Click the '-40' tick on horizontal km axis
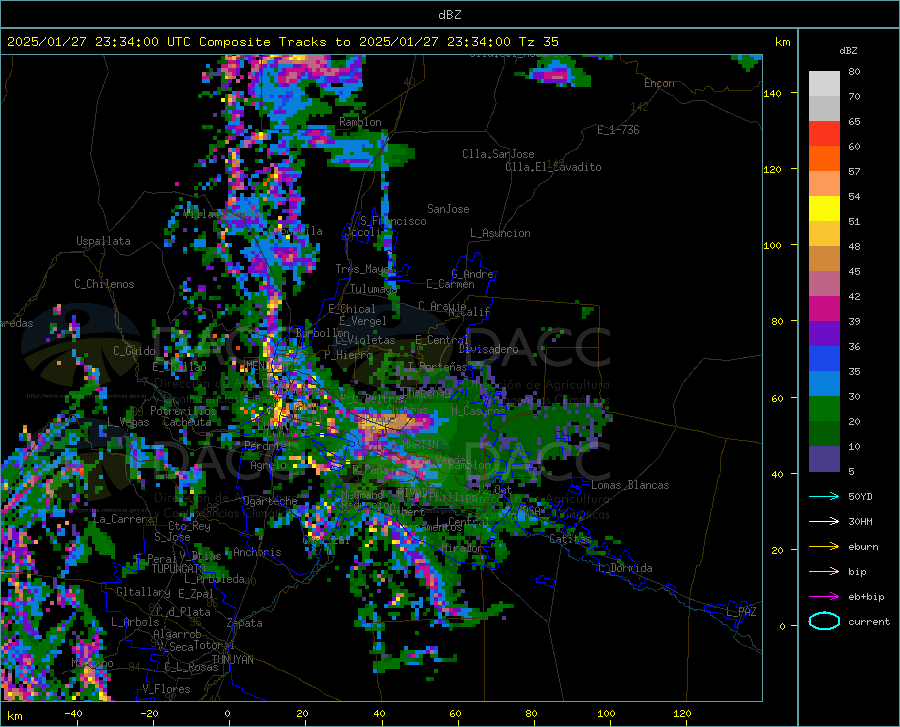 (73, 713)
